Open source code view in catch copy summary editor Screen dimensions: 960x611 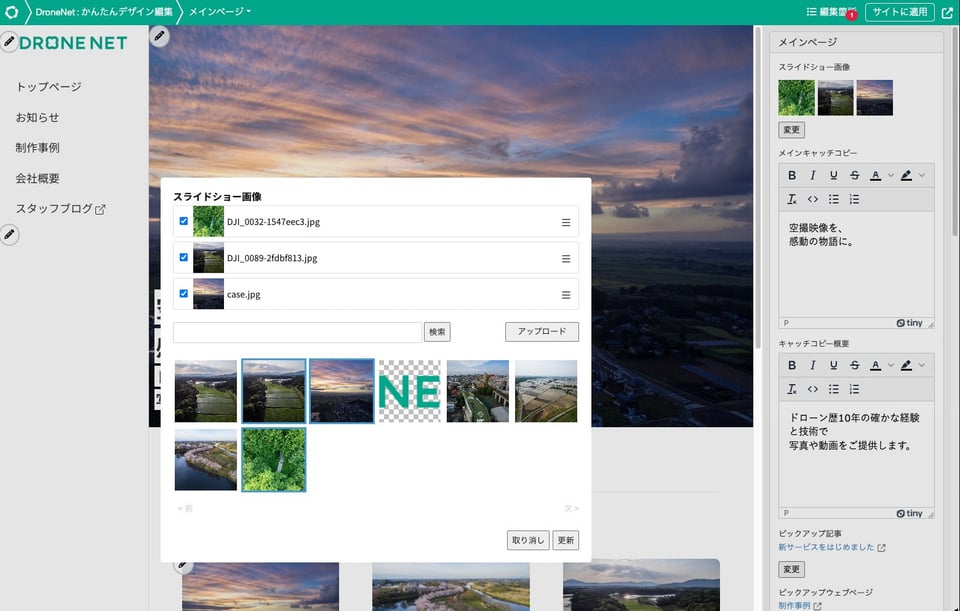point(812,389)
